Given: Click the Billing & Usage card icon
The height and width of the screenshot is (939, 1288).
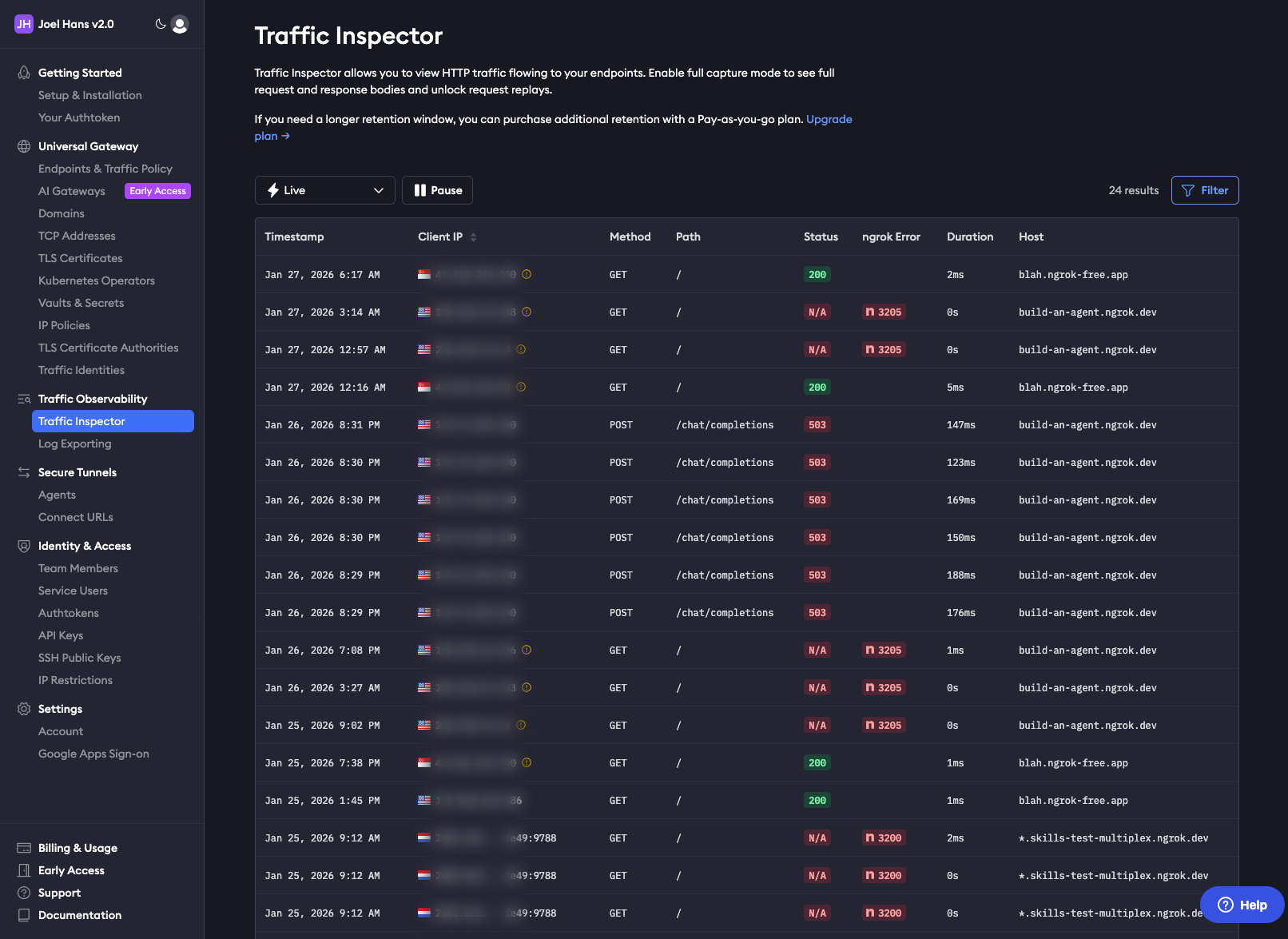Looking at the screenshot, I should point(24,848).
